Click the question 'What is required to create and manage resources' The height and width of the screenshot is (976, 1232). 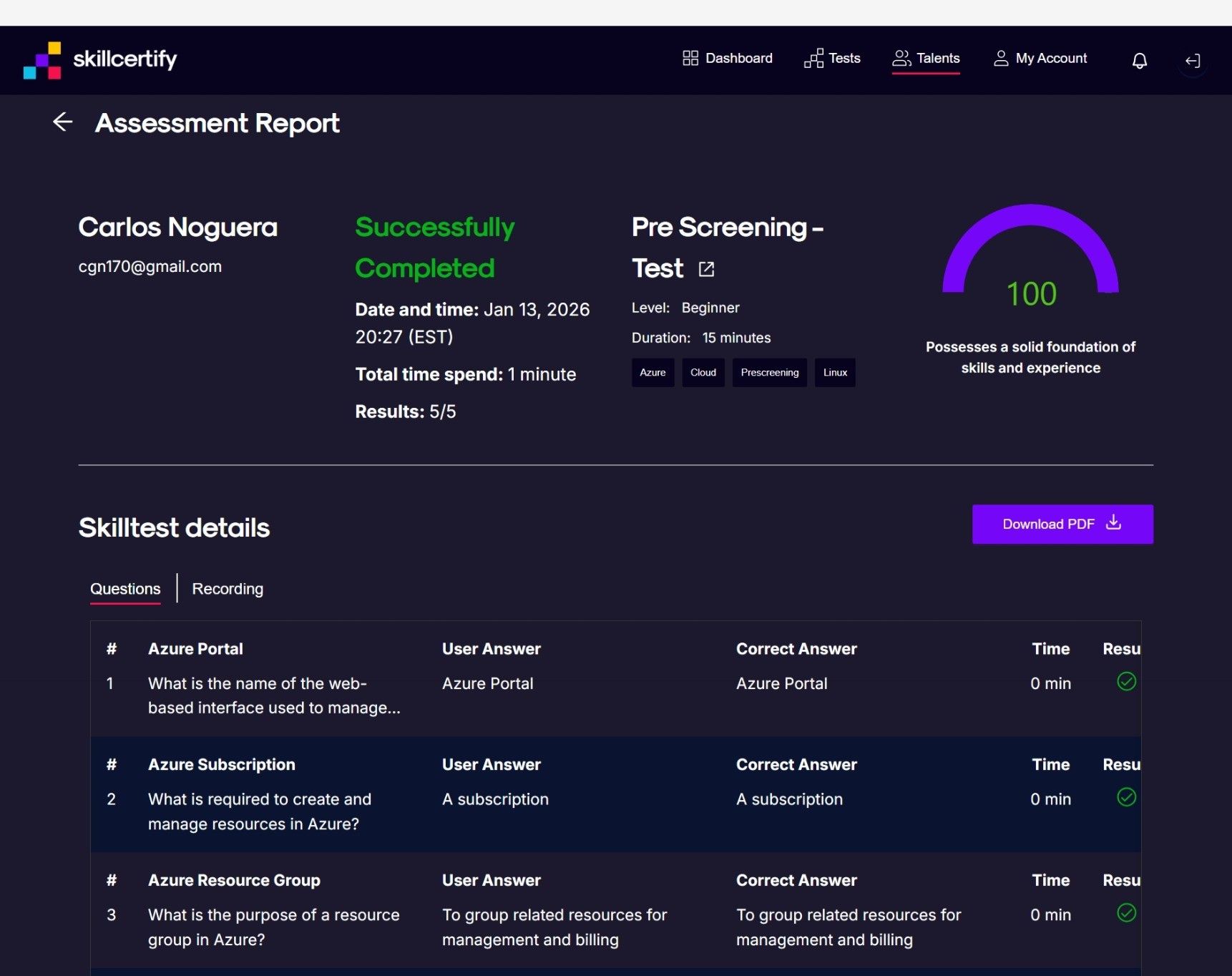pos(260,811)
